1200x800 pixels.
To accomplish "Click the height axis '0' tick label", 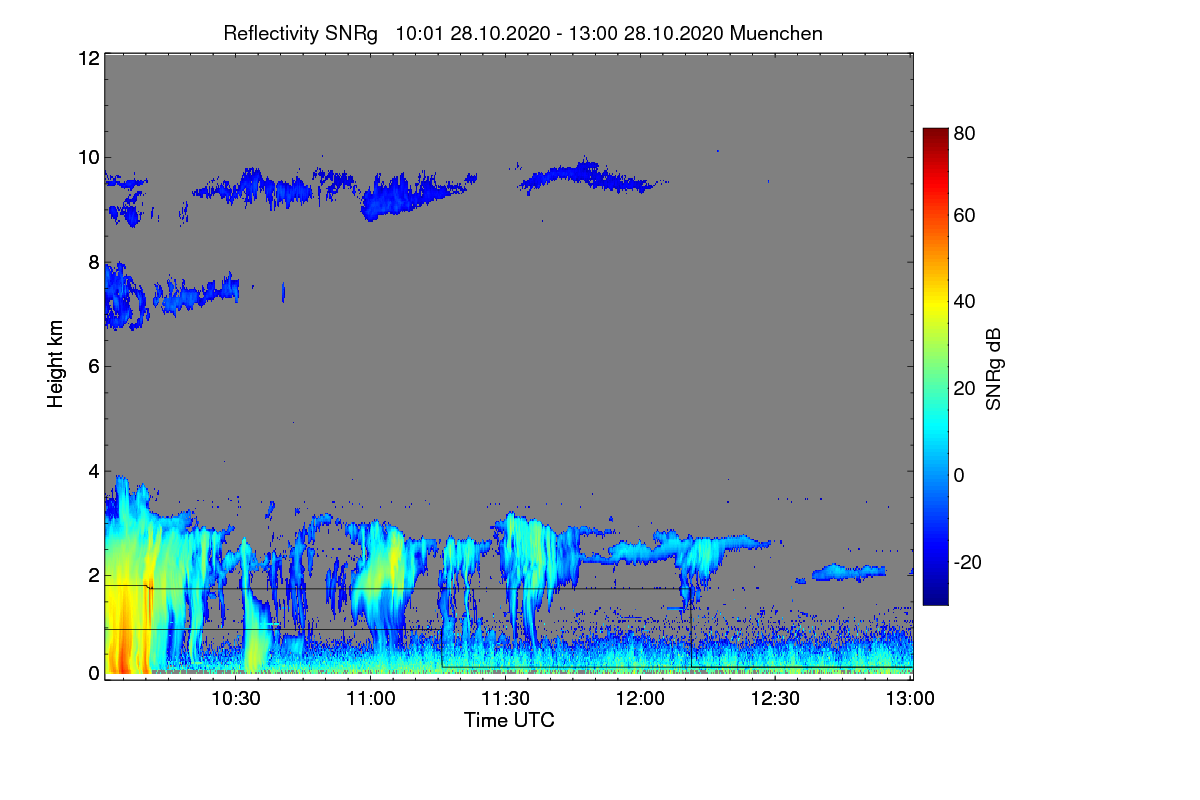I will (x=92, y=673).
